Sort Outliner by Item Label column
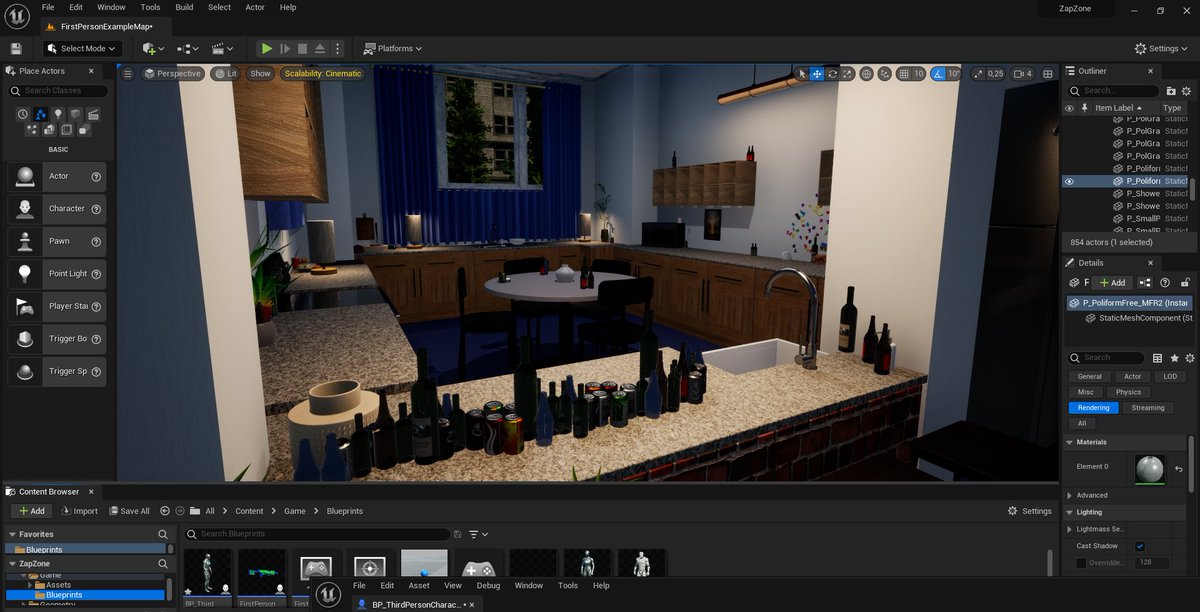This screenshot has height=612, width=1200. 1118,108
